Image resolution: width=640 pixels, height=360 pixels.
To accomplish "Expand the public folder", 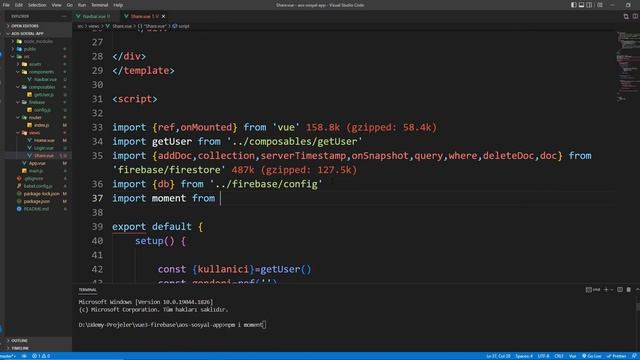I will click(x=29, y=49).
